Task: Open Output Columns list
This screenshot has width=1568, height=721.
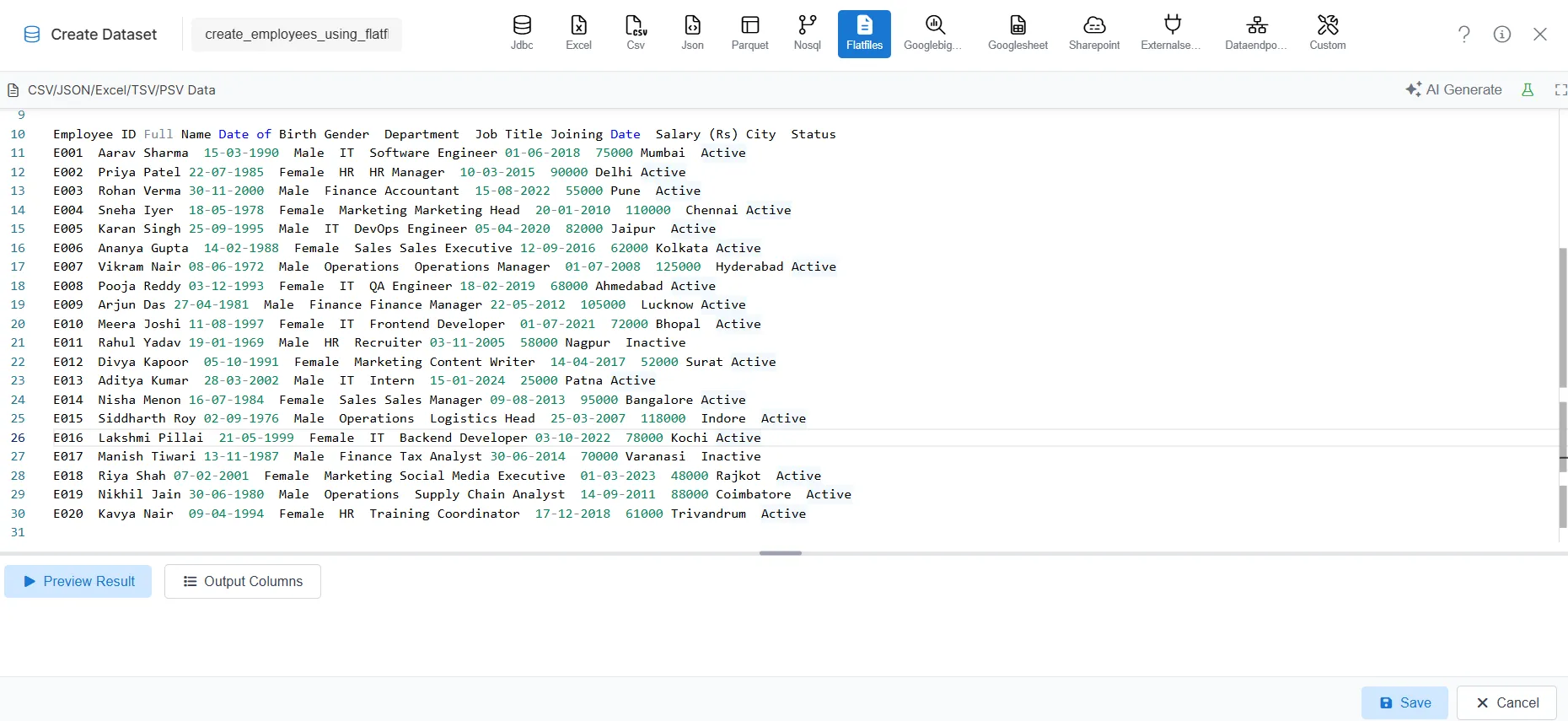Action: (x=243, y=581)
